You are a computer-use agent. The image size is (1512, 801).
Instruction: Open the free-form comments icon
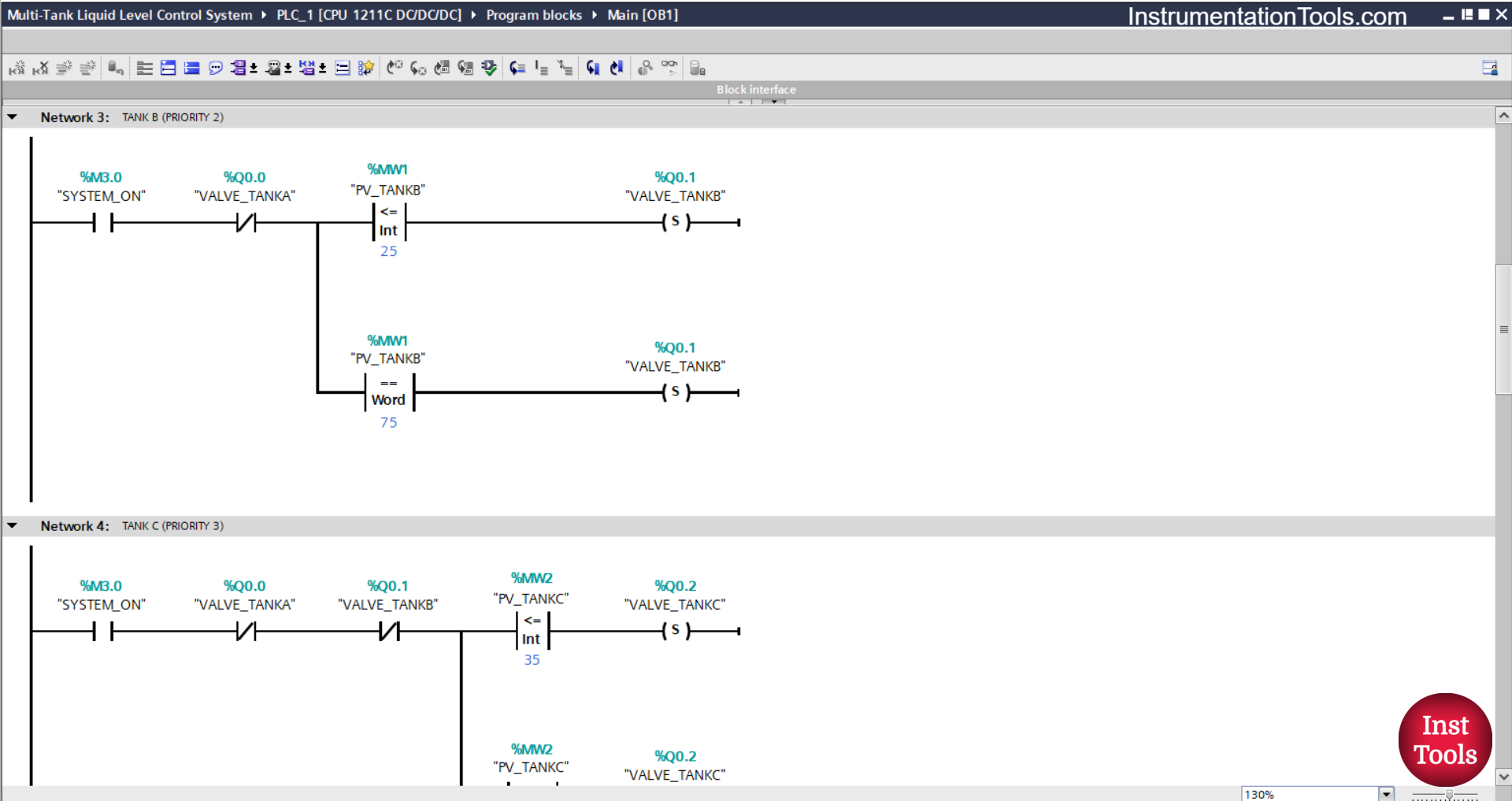click(x=215, y=68)
